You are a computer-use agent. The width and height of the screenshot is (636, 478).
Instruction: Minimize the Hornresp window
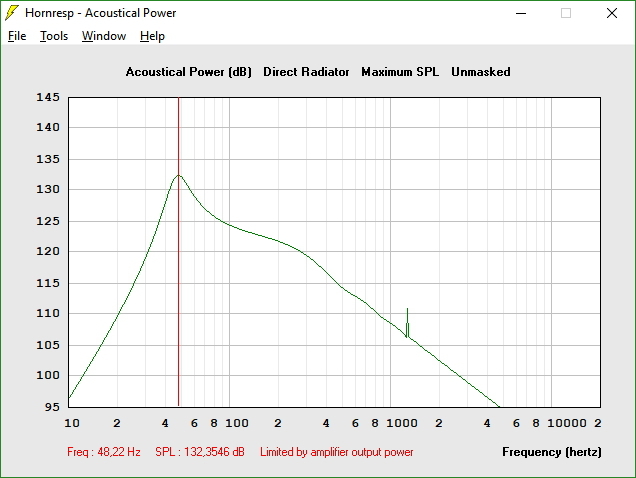(521, 13)
